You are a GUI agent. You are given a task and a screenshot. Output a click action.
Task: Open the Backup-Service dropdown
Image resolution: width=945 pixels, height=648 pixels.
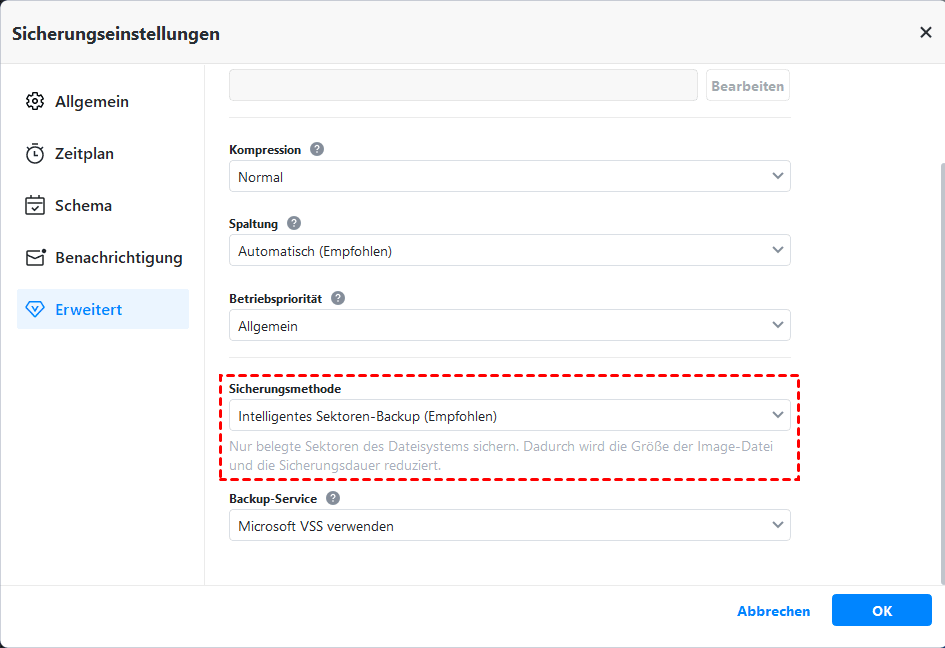(x=509, y=526)
